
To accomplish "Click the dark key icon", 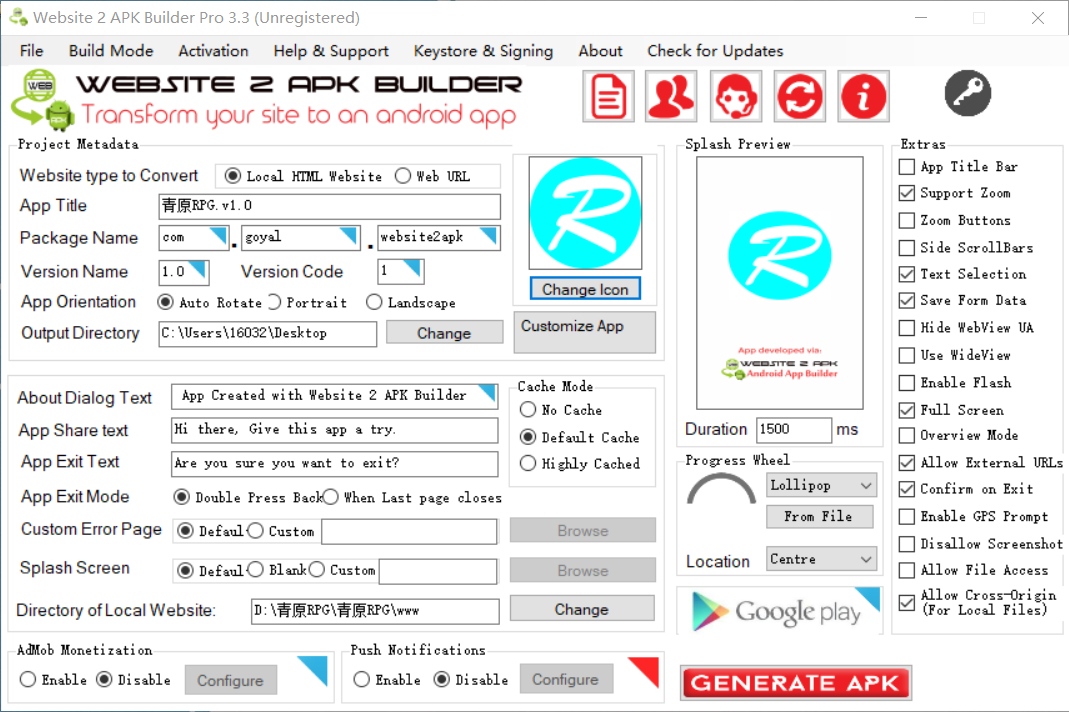I will (x=967, y=93).
